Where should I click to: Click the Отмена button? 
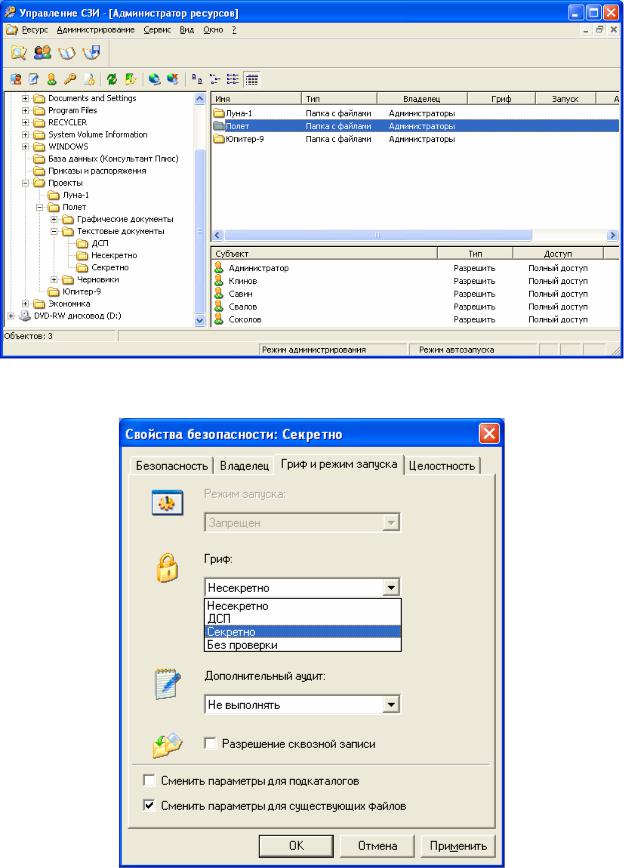point(378,845)
